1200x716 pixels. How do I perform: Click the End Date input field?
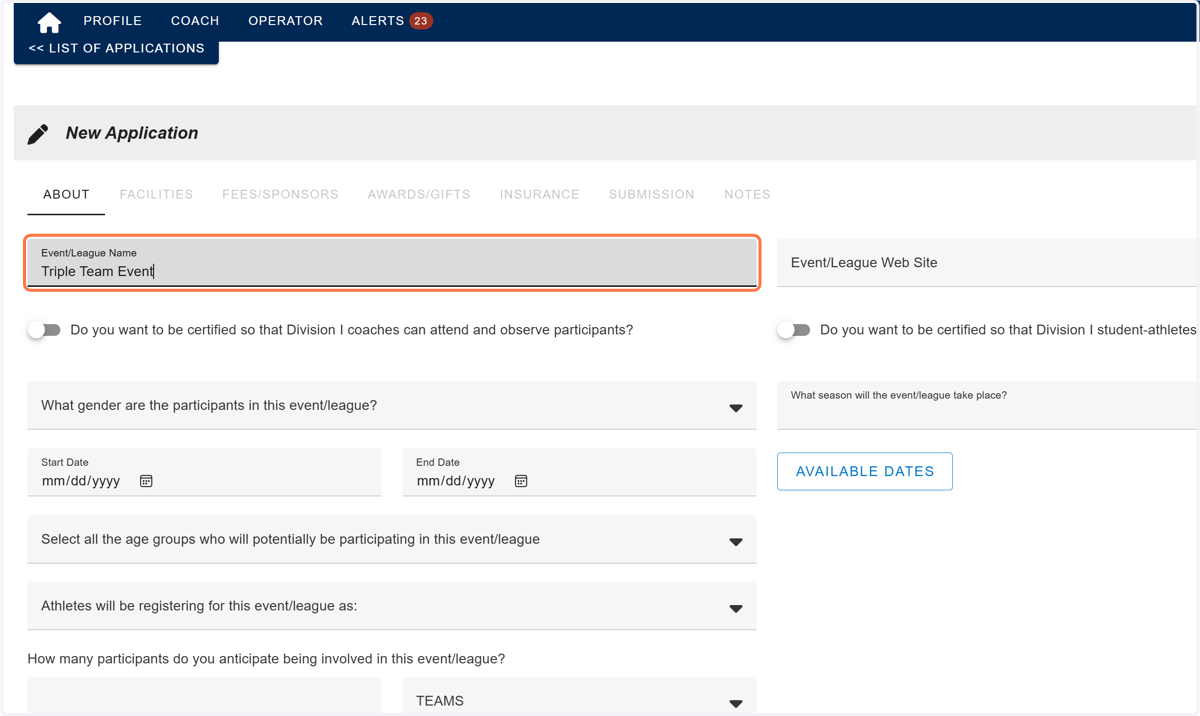[579, 472]
